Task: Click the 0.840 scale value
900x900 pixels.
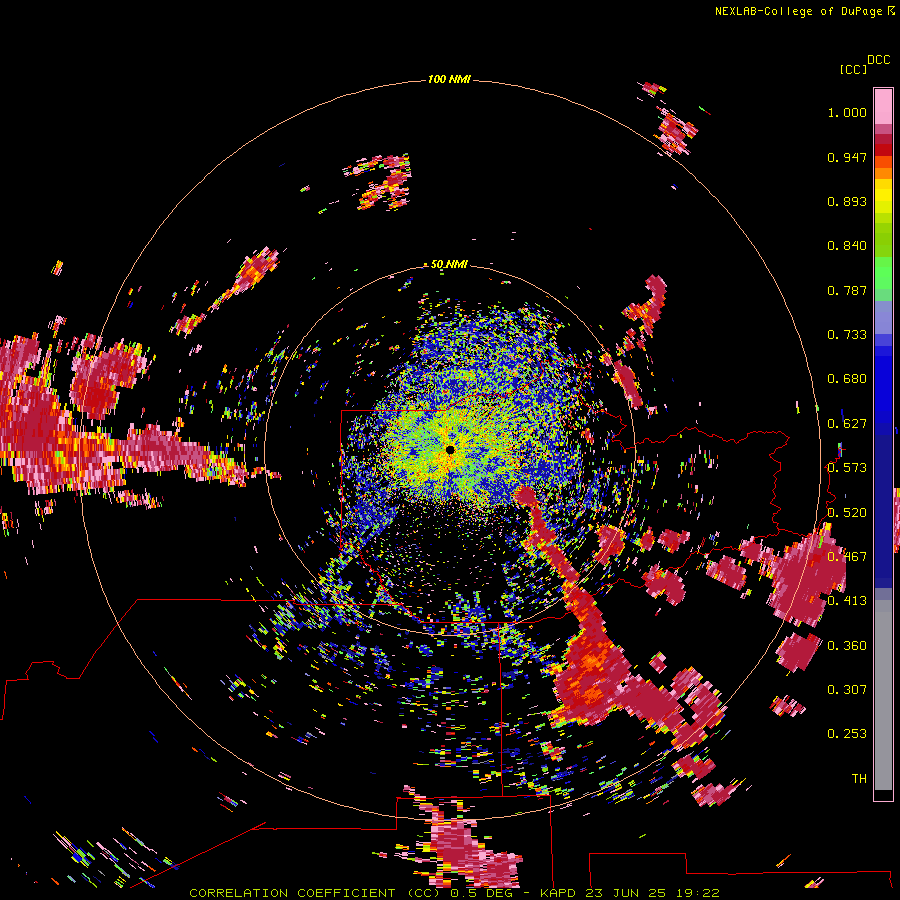Action: 847,246
